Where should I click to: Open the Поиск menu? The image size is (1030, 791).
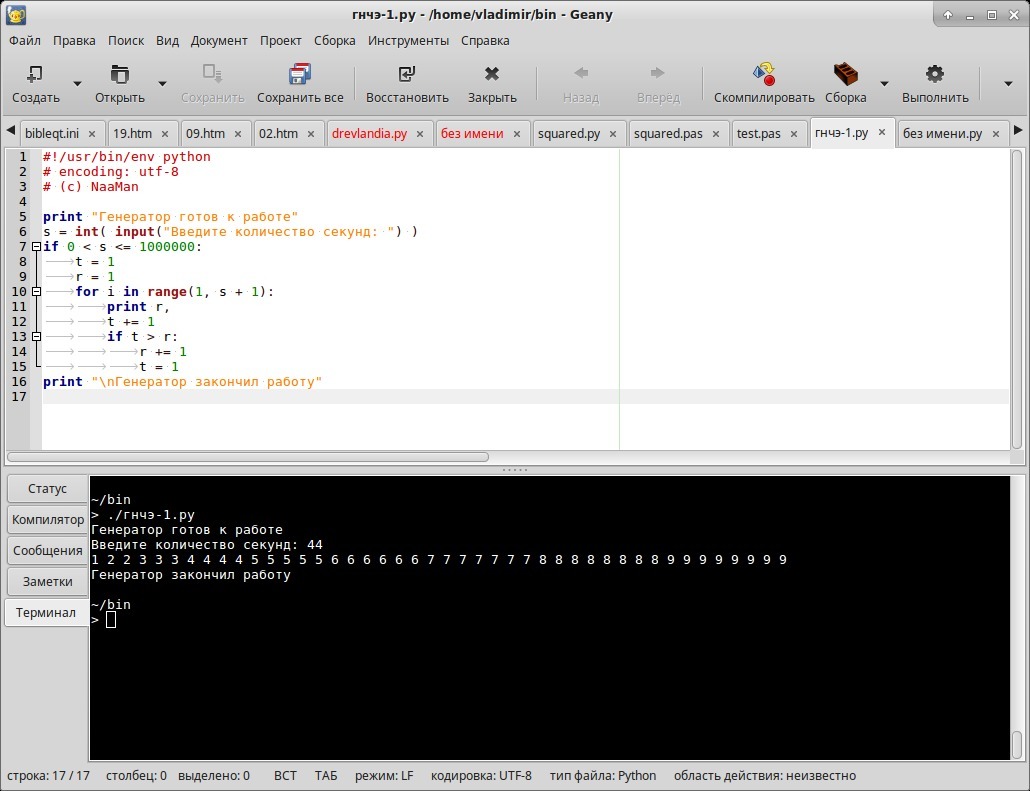pyautogui.click(x=126, y=41)
